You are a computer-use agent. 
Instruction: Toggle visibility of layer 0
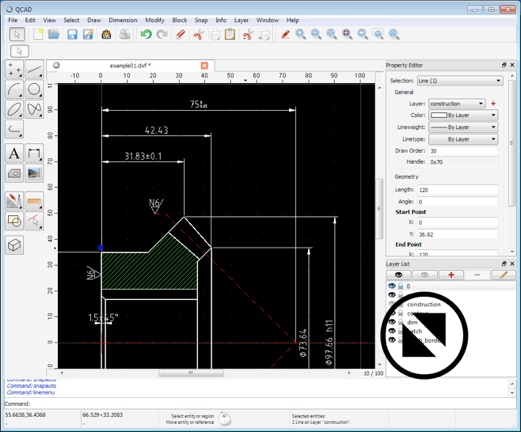coord(392,286)
